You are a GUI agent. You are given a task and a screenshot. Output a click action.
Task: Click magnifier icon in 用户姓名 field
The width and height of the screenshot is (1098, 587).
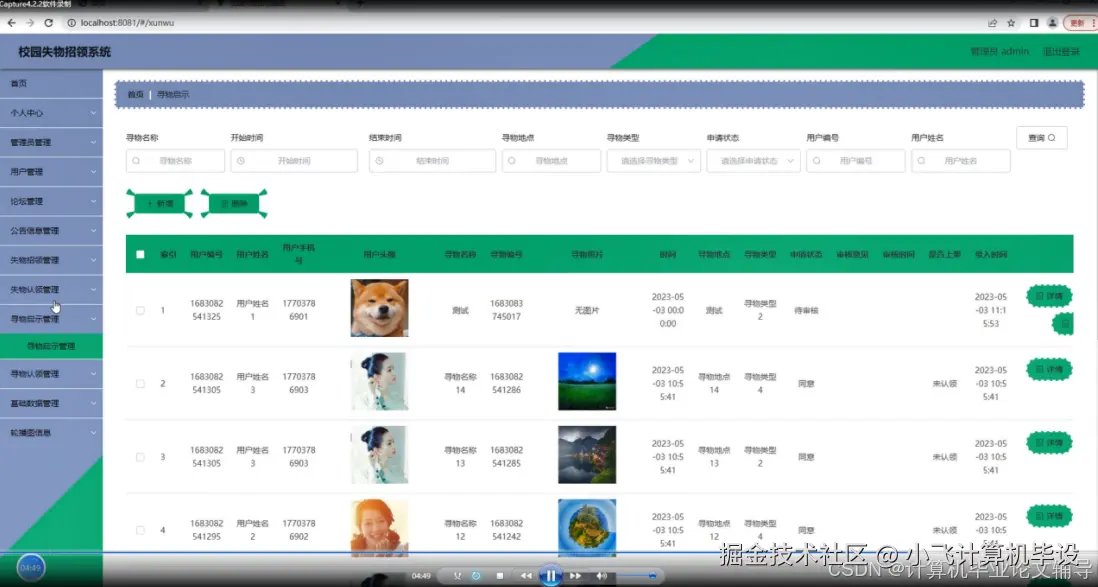pos(922,160)
